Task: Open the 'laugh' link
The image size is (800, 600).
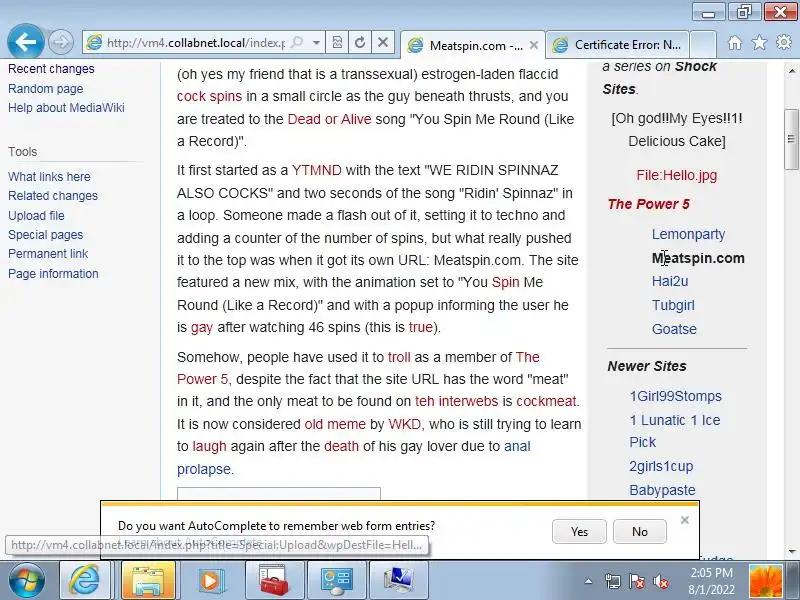Action: tap(209, 446)
